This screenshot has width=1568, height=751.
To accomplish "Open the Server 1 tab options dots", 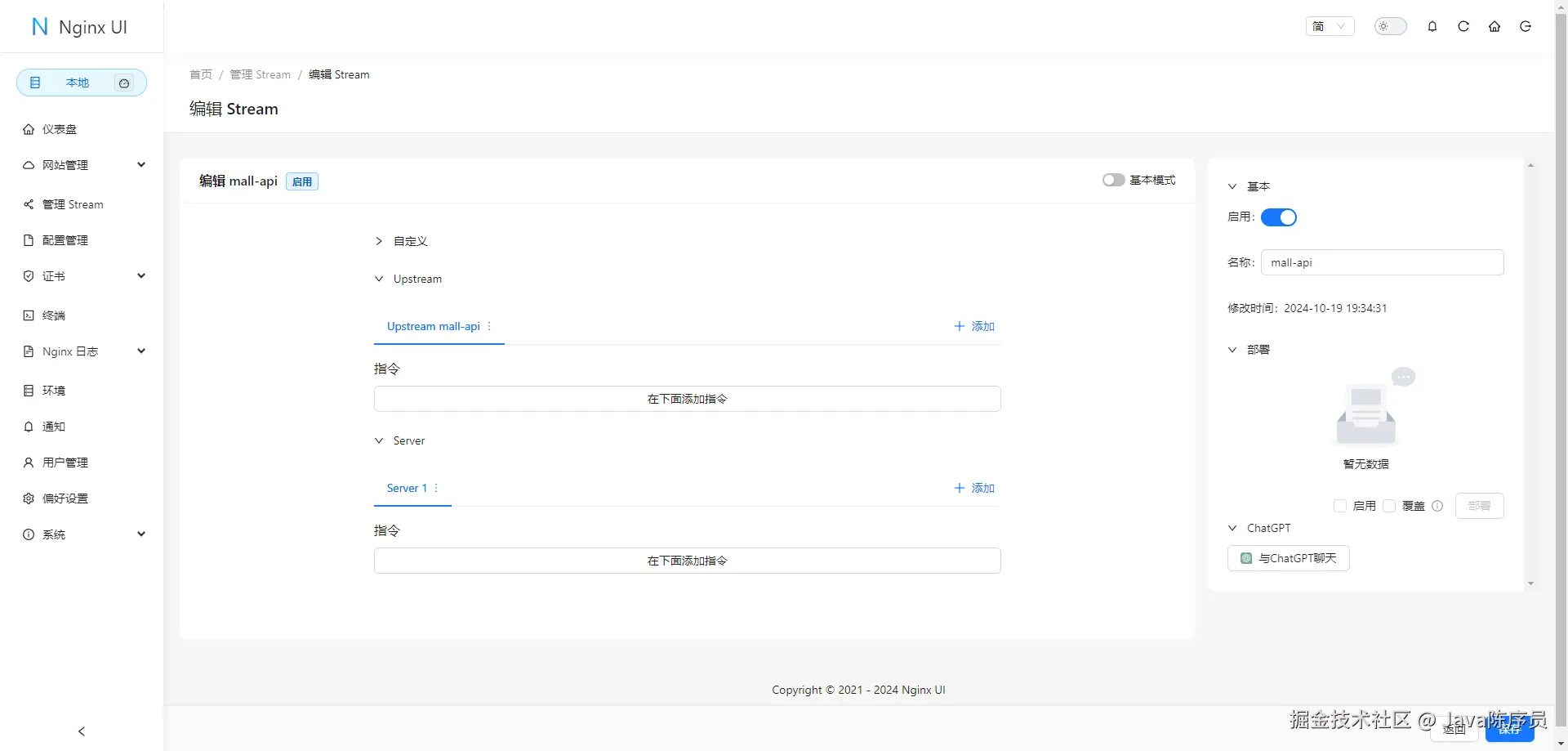I will (436, 488).
